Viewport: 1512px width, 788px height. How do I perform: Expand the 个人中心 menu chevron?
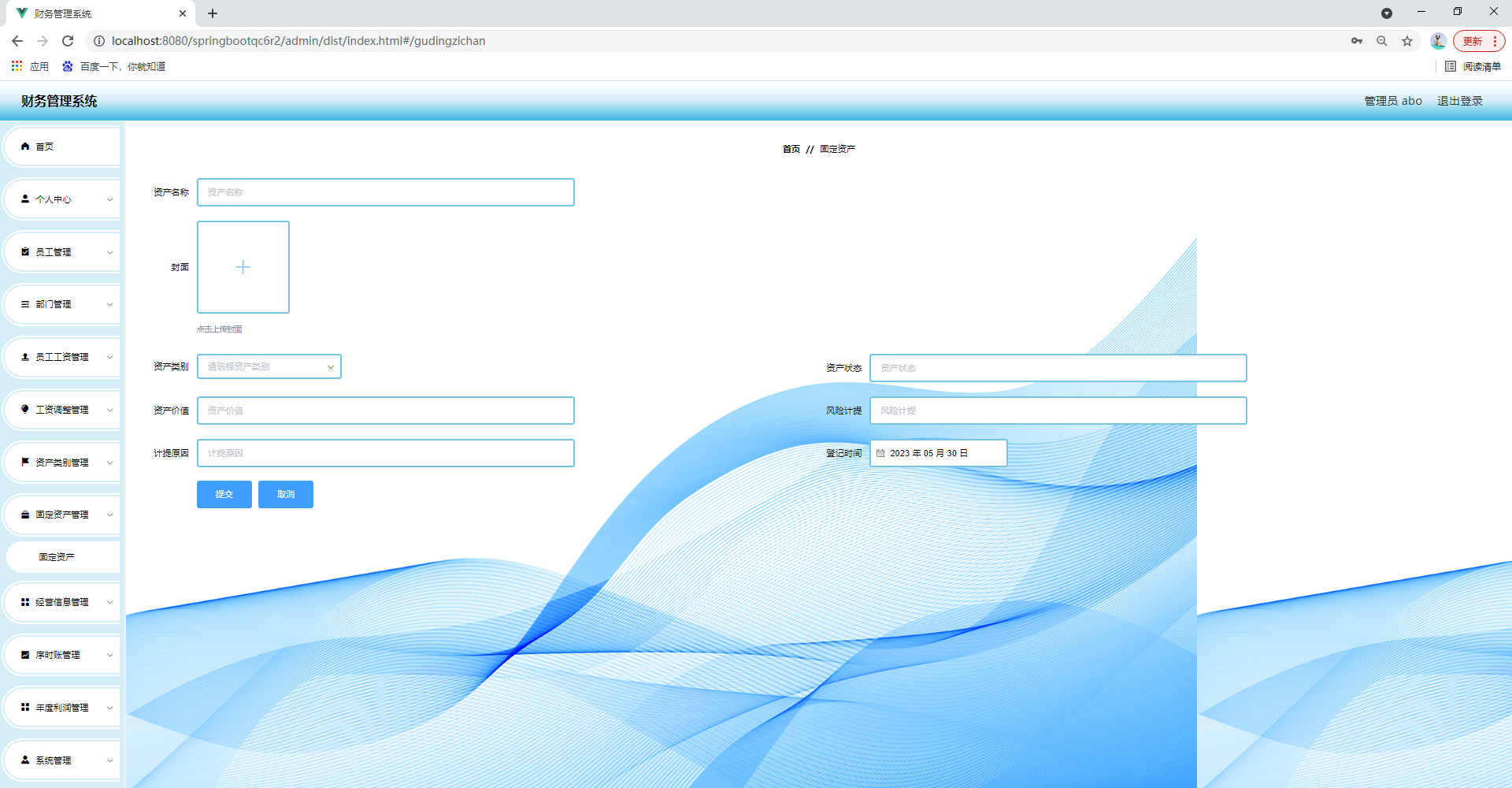click(109, 199)
